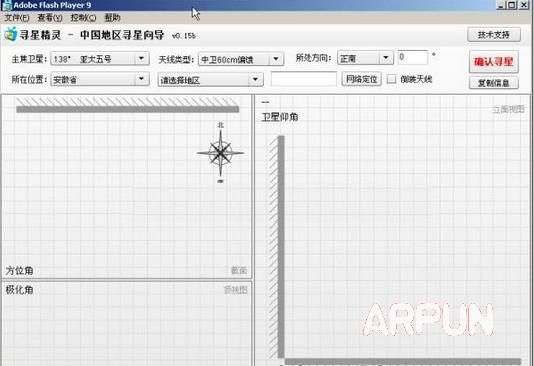Click the 寻星精灵 app logo icon

(11, 34)
